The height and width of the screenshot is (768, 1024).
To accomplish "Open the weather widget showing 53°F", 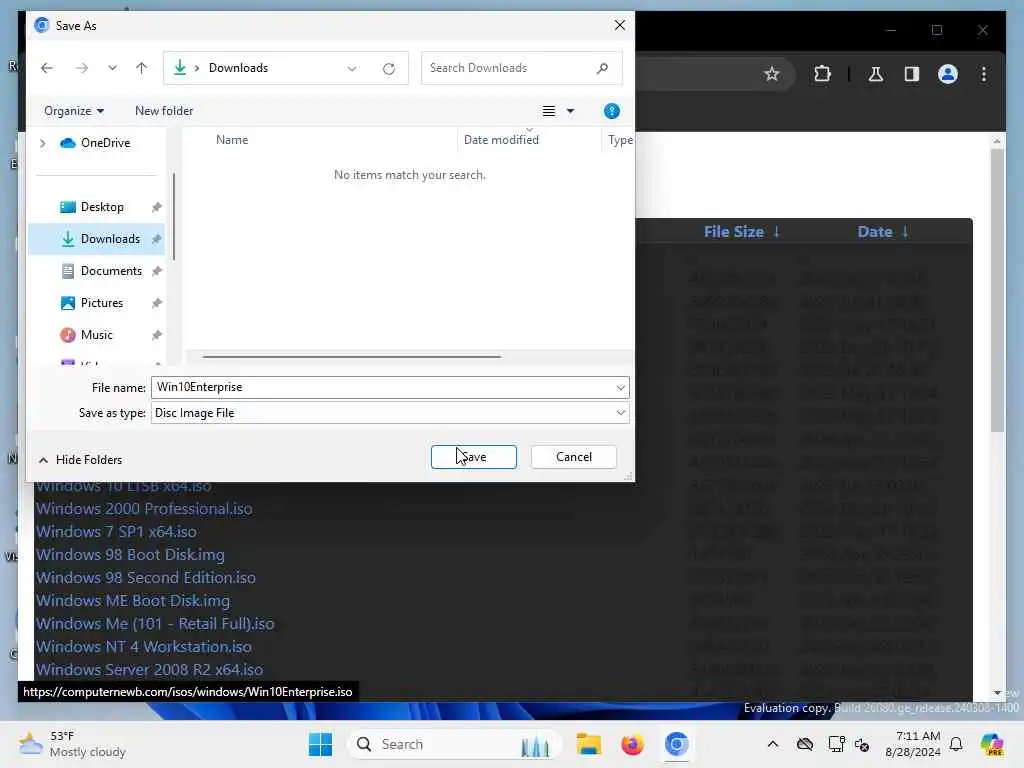I will pos(72,744).
